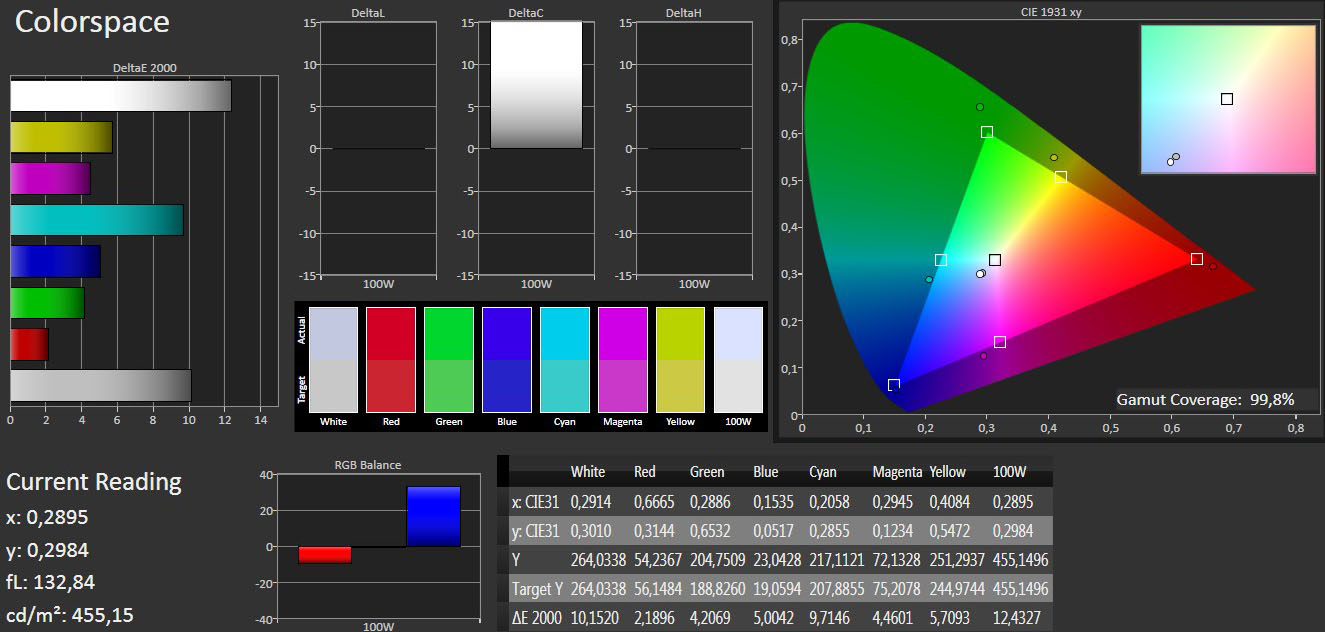Select the short red DeltaE 2000 bar
1325x632 pixels.
[x=29, y=344]
